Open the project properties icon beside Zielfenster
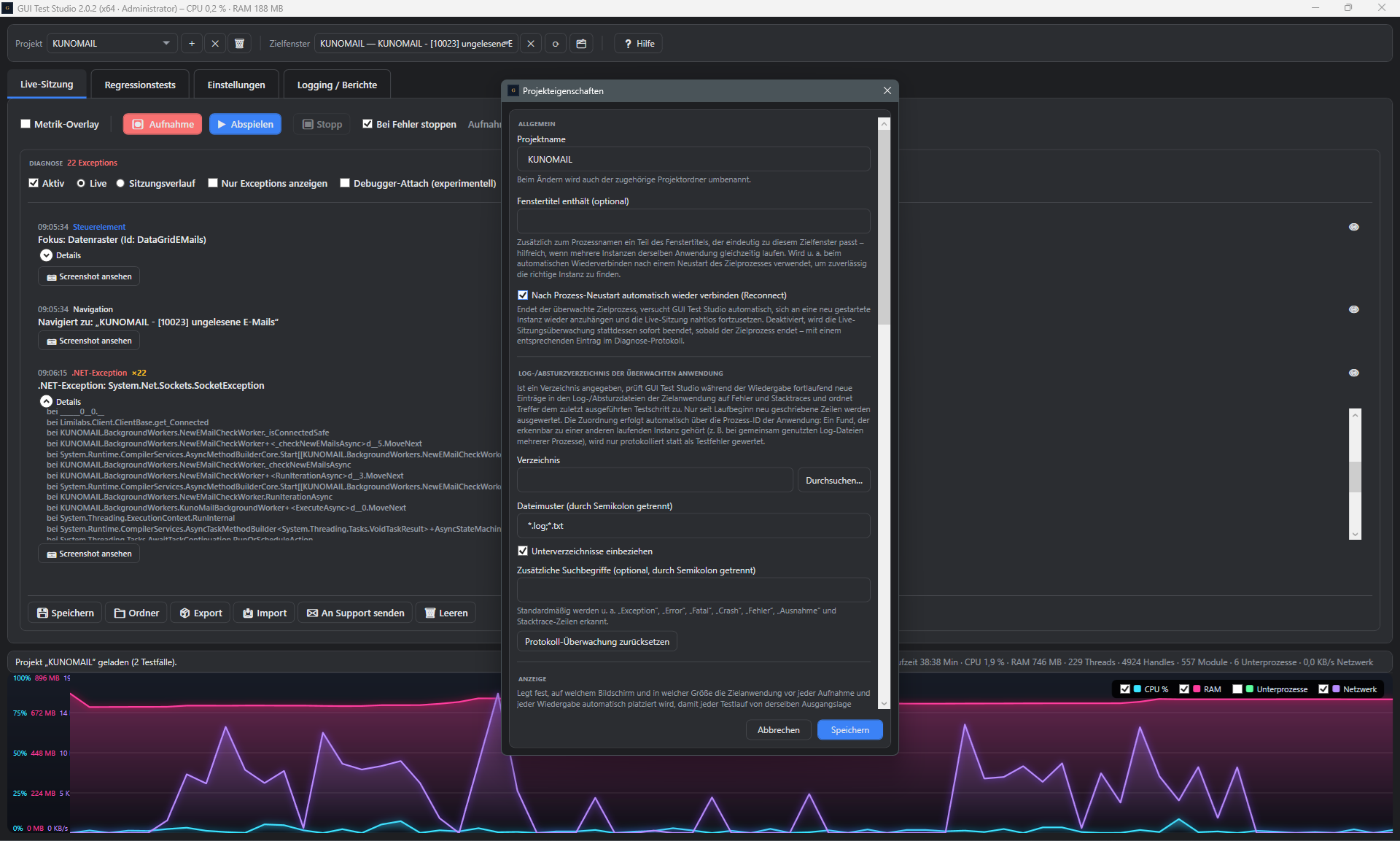1400x841 pixels. coord(581,44)
